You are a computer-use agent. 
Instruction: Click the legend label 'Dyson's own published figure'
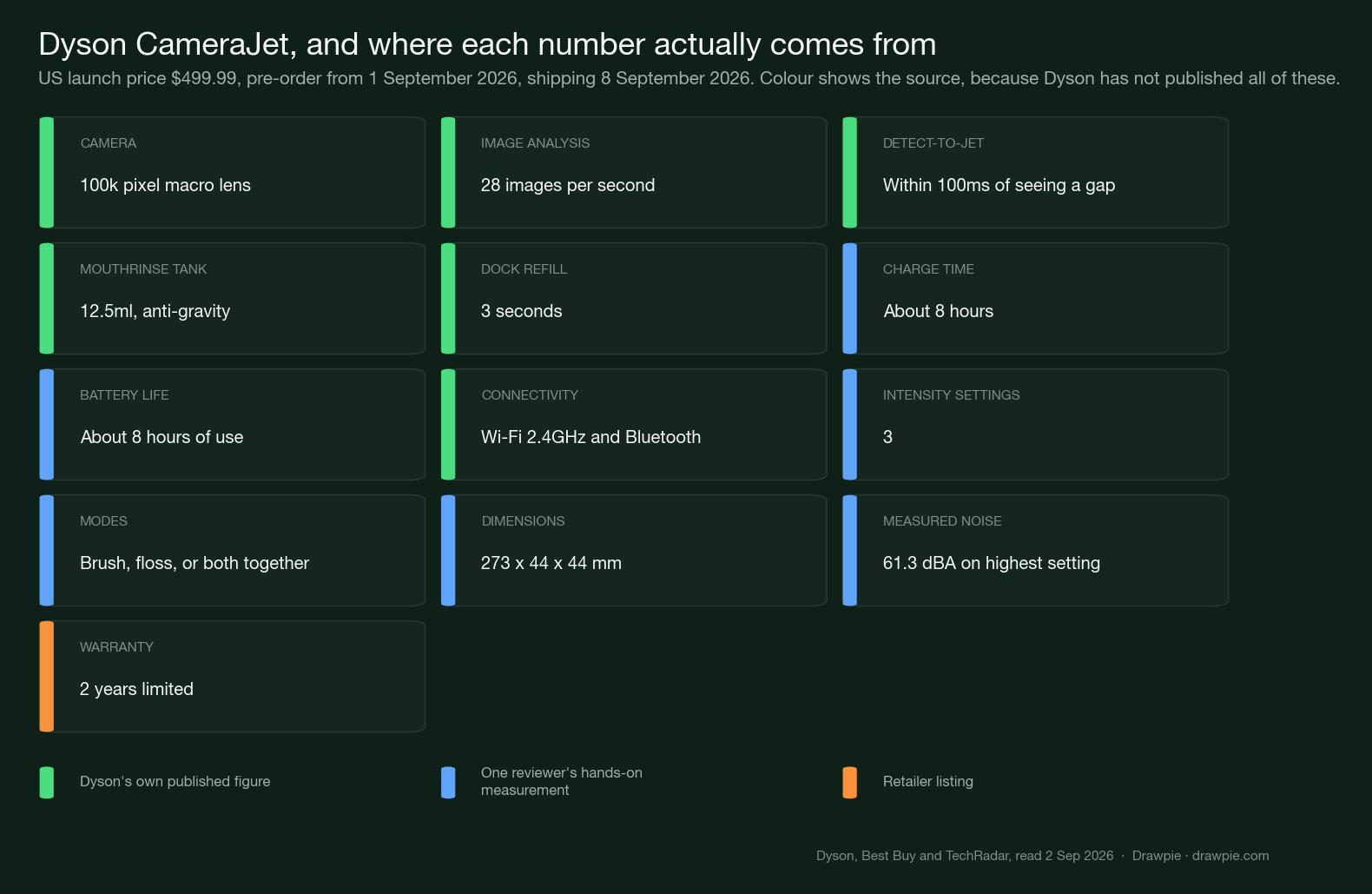(x=175, y=782)
